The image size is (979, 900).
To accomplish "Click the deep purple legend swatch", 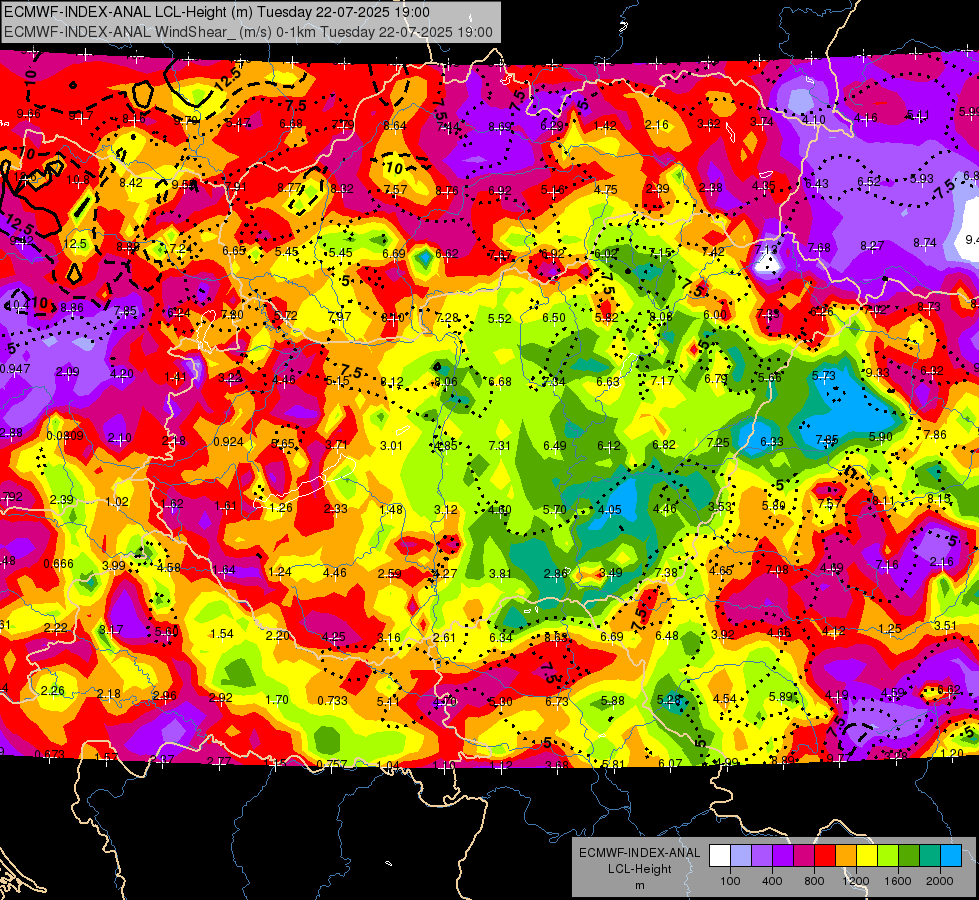I will coord(783,855).
